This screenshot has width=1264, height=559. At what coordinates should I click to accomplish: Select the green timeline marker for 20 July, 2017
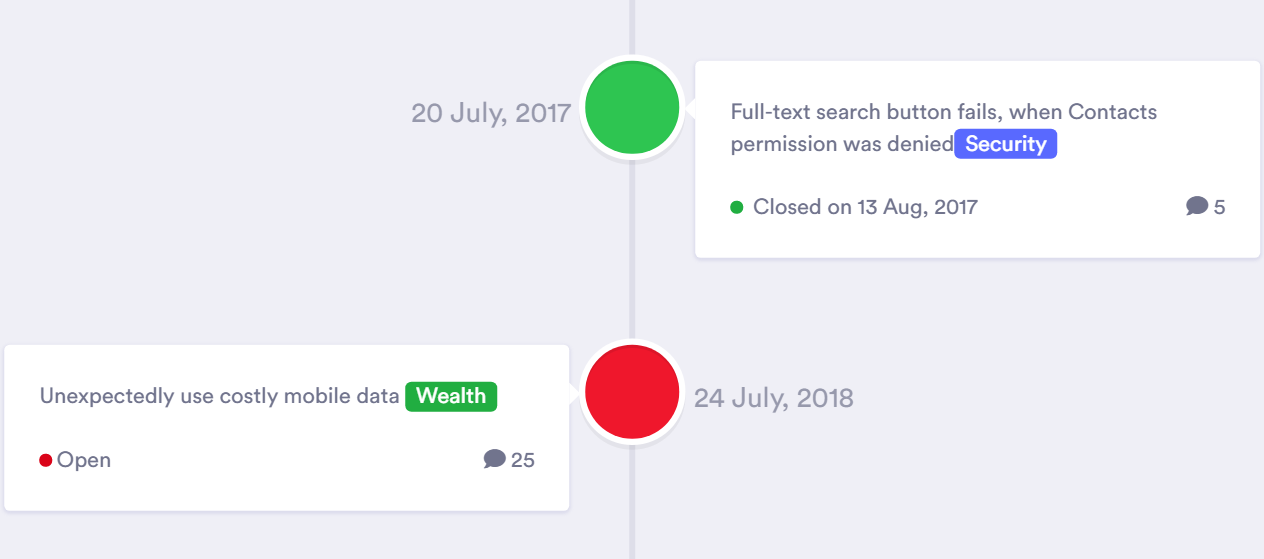(x=631, y=108)
